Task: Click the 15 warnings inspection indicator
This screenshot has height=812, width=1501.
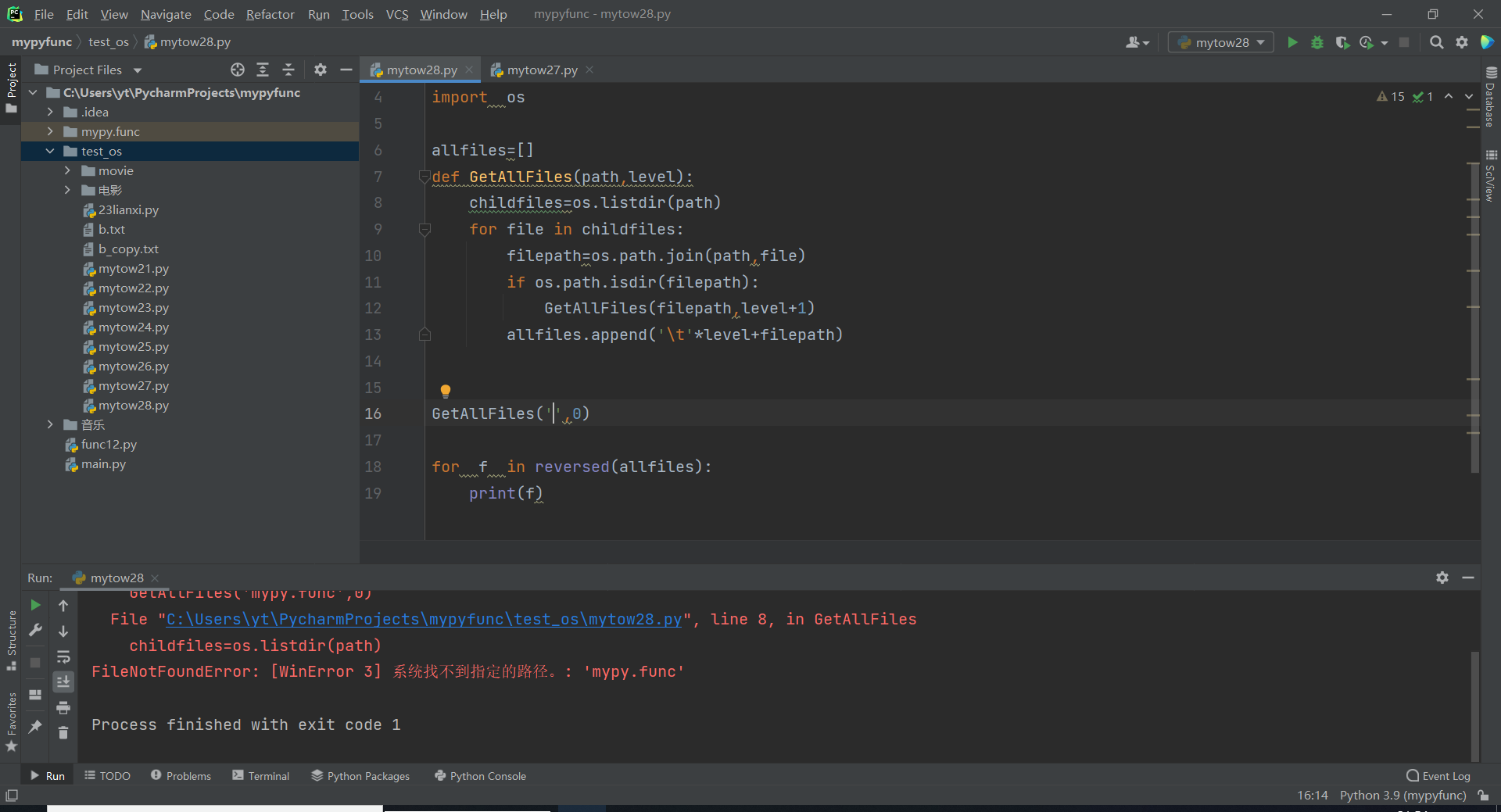Action: (1391, 96)
